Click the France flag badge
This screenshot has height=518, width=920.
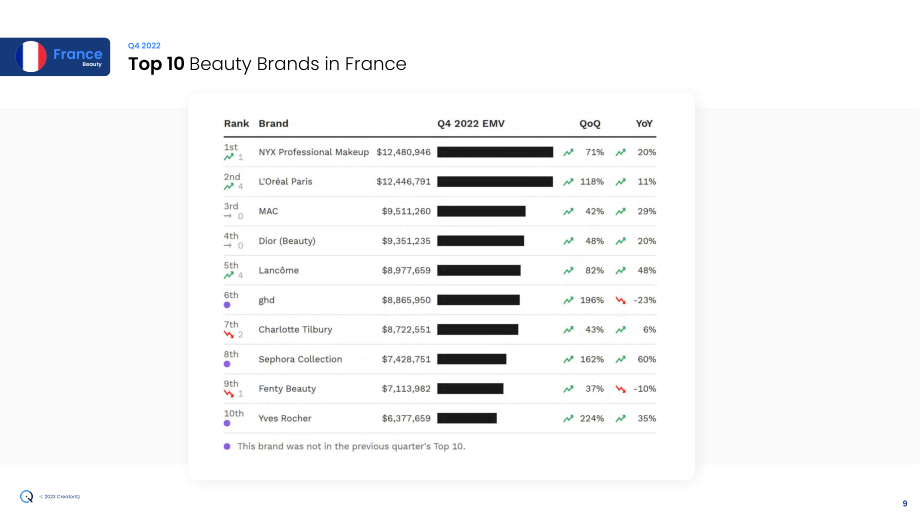pos(55,57)
